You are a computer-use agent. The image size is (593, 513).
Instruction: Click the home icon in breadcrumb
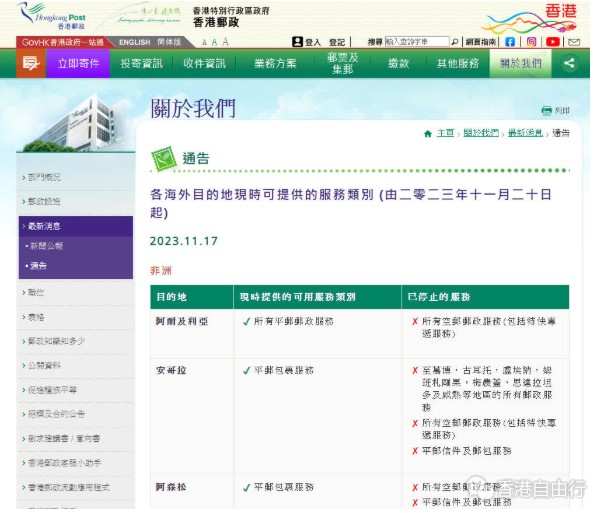click(428, 134)
